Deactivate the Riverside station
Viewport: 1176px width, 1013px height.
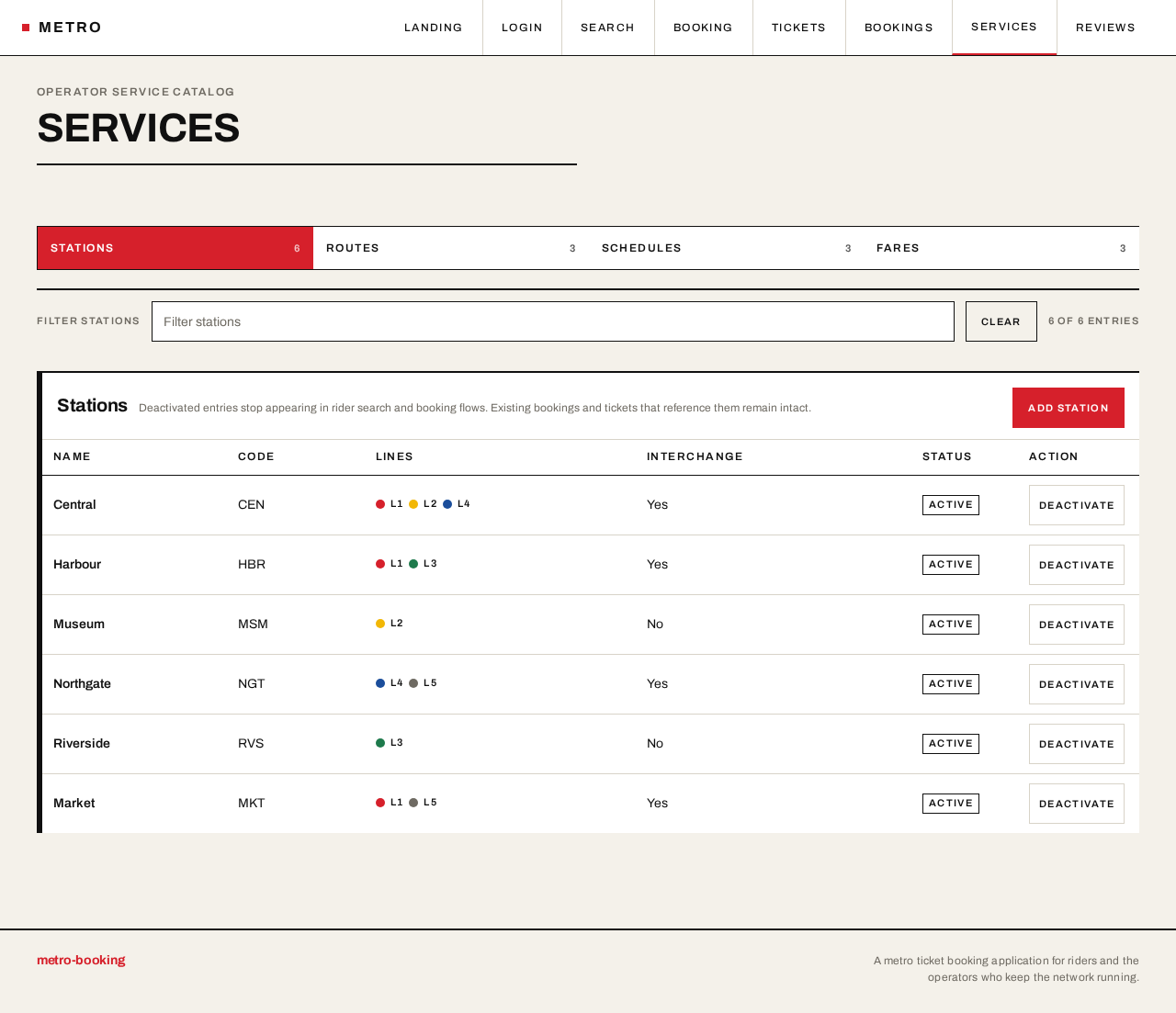point(1077,744)
